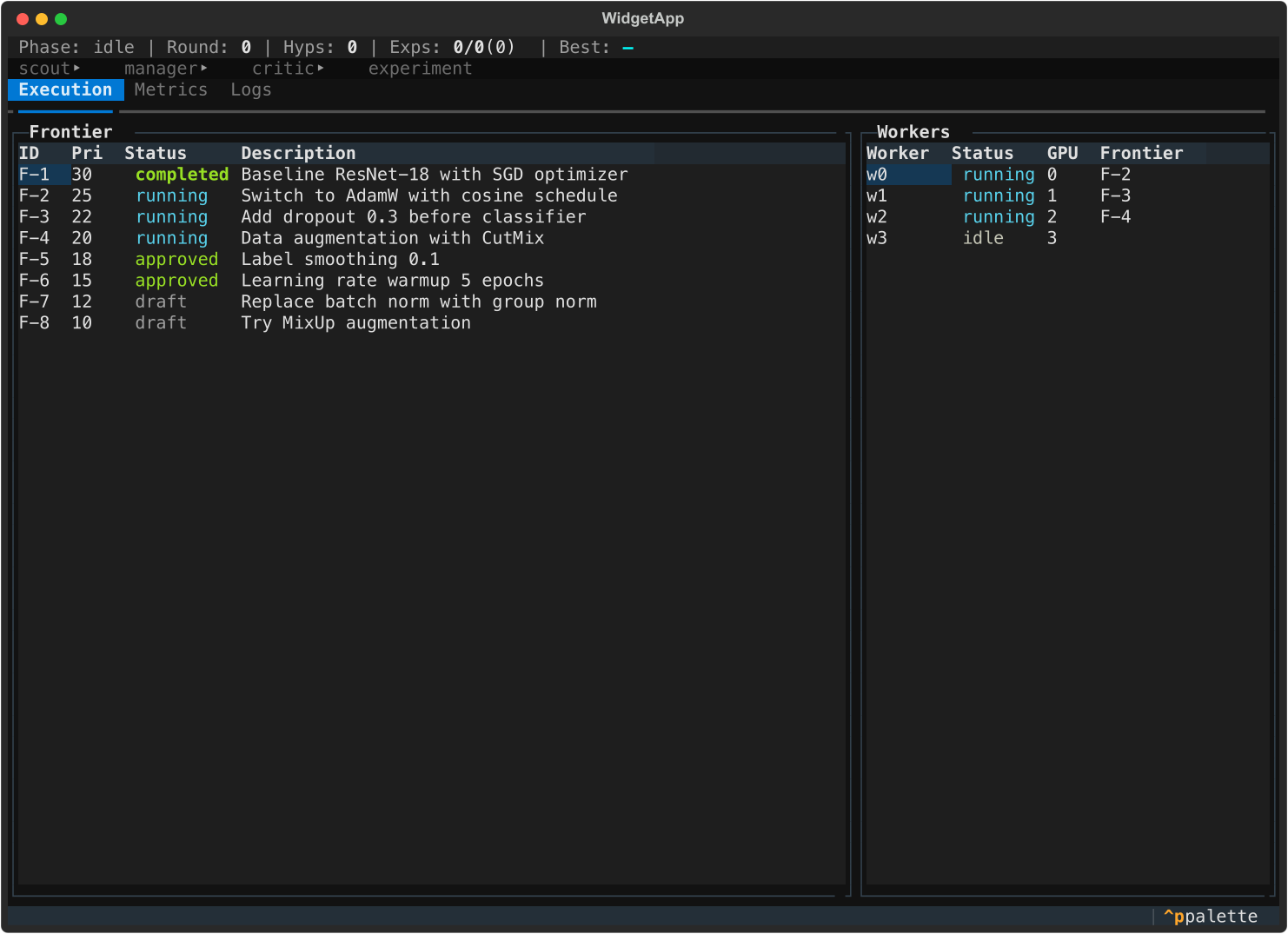Screen dimensions: 1288x934
Task: Open the command palette in footer
Action: 1210,917
